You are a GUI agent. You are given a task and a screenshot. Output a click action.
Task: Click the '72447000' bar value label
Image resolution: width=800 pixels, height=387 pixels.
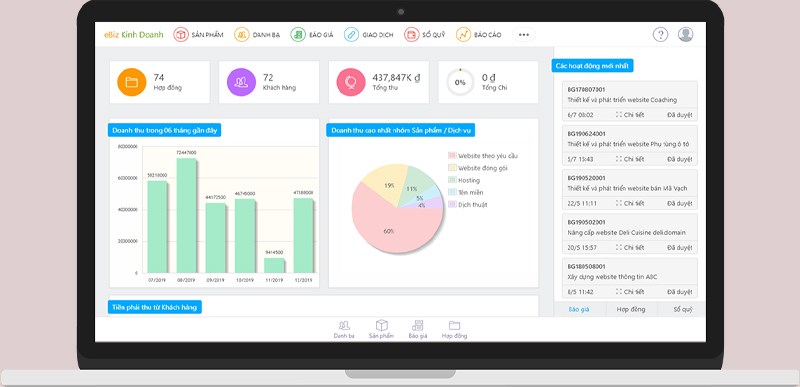(x=186, y=152)
